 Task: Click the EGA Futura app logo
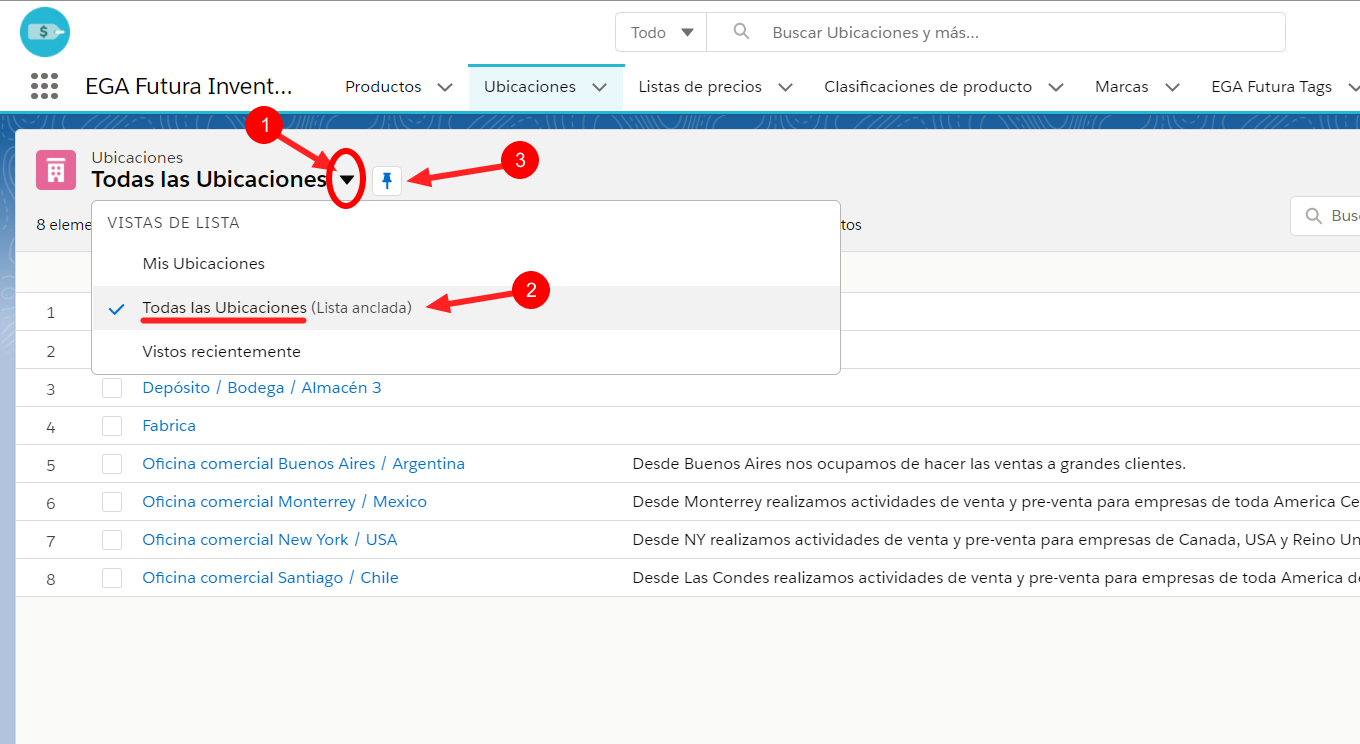[44, 32]
